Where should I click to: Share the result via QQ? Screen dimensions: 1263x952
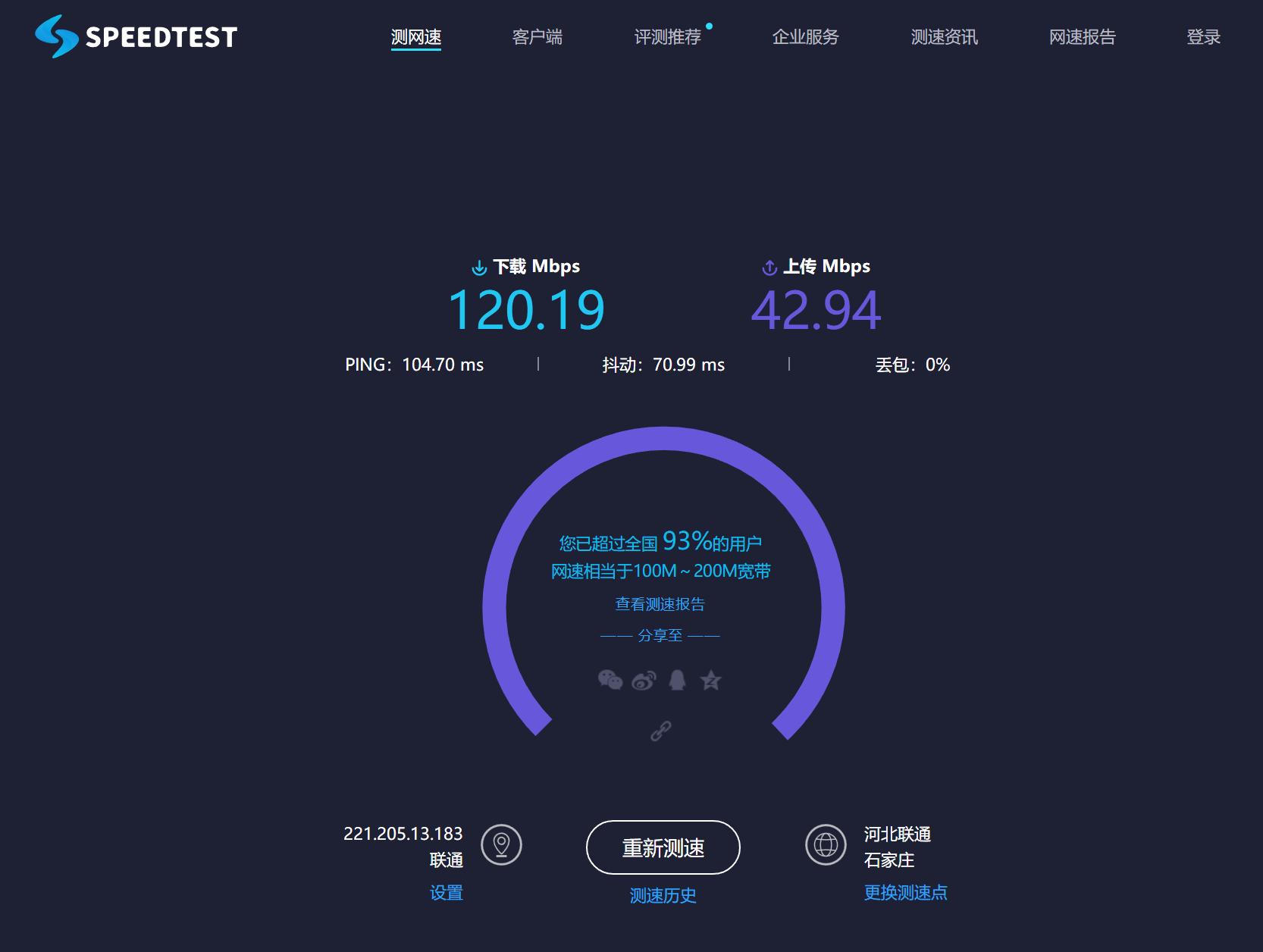click(x=676, y=681)
